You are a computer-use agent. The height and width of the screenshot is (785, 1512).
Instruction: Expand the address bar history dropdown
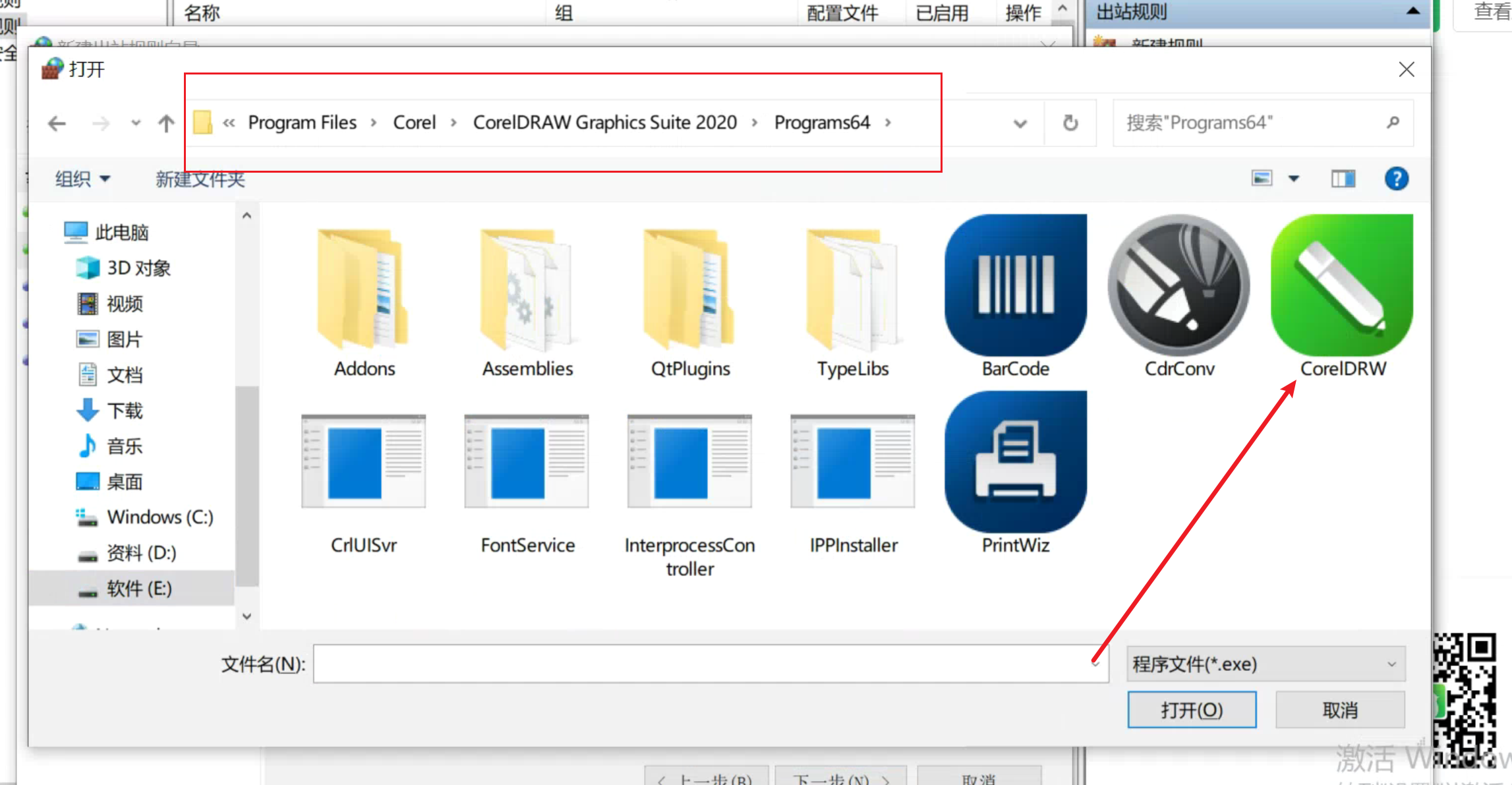[1020, 123]
